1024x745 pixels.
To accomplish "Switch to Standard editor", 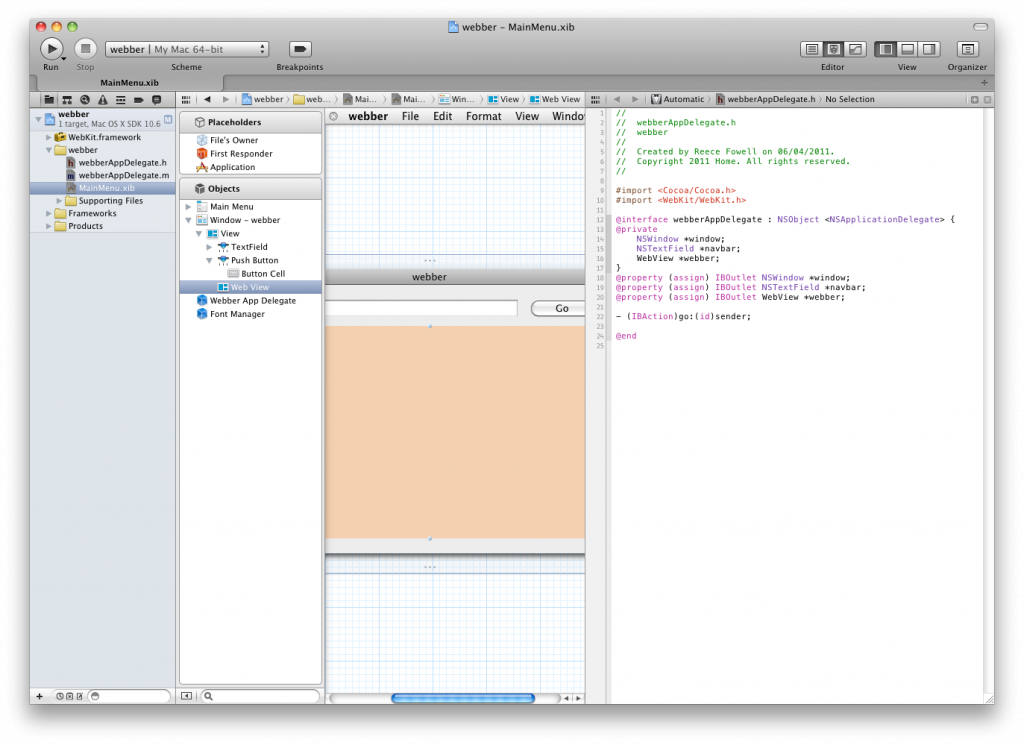I will (812, 49).
